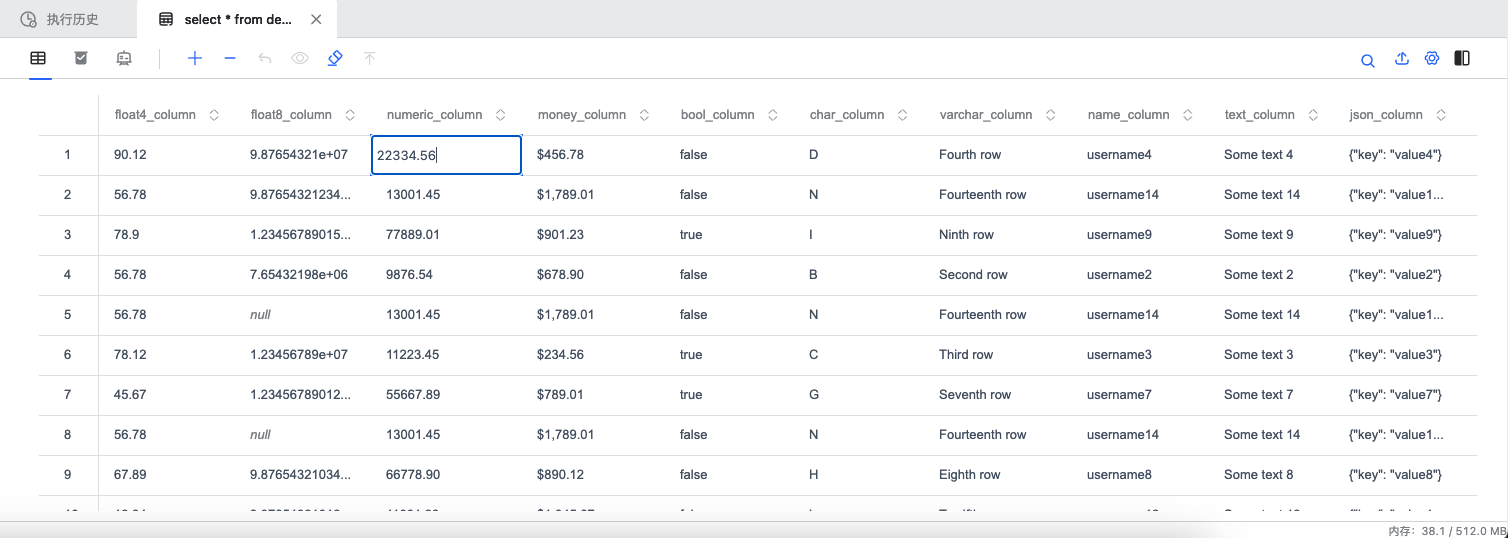Sort by numeric_column

point(501,115)
